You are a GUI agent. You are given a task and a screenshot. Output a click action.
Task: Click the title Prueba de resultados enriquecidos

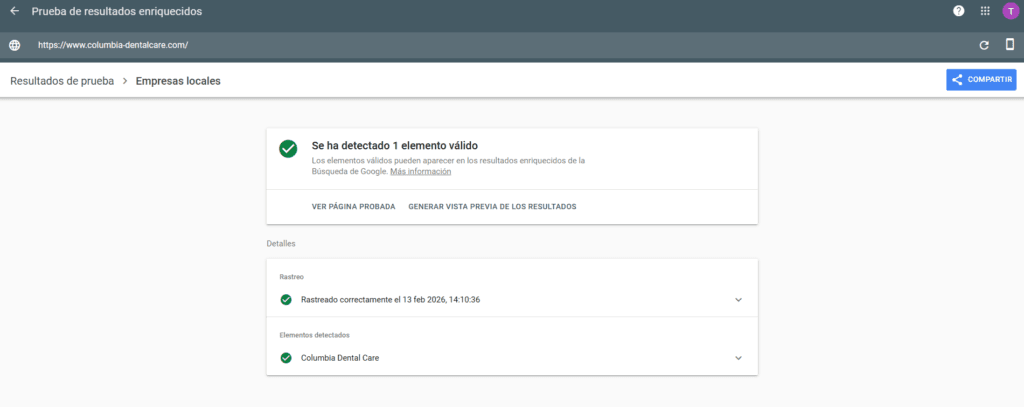pyautogui.click(x=117, y=12)
